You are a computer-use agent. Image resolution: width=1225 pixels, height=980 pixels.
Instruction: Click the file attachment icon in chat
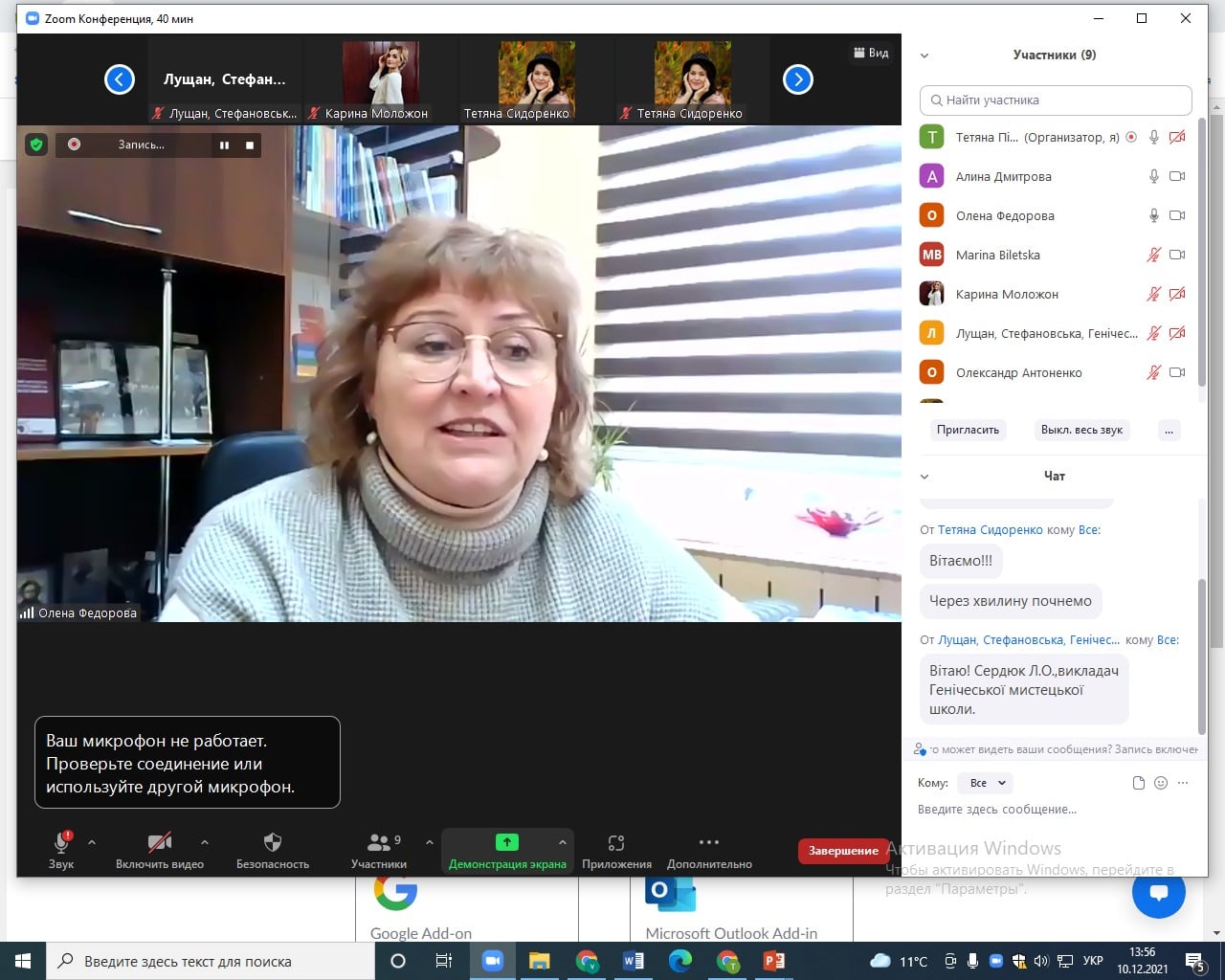[1138, 783]
